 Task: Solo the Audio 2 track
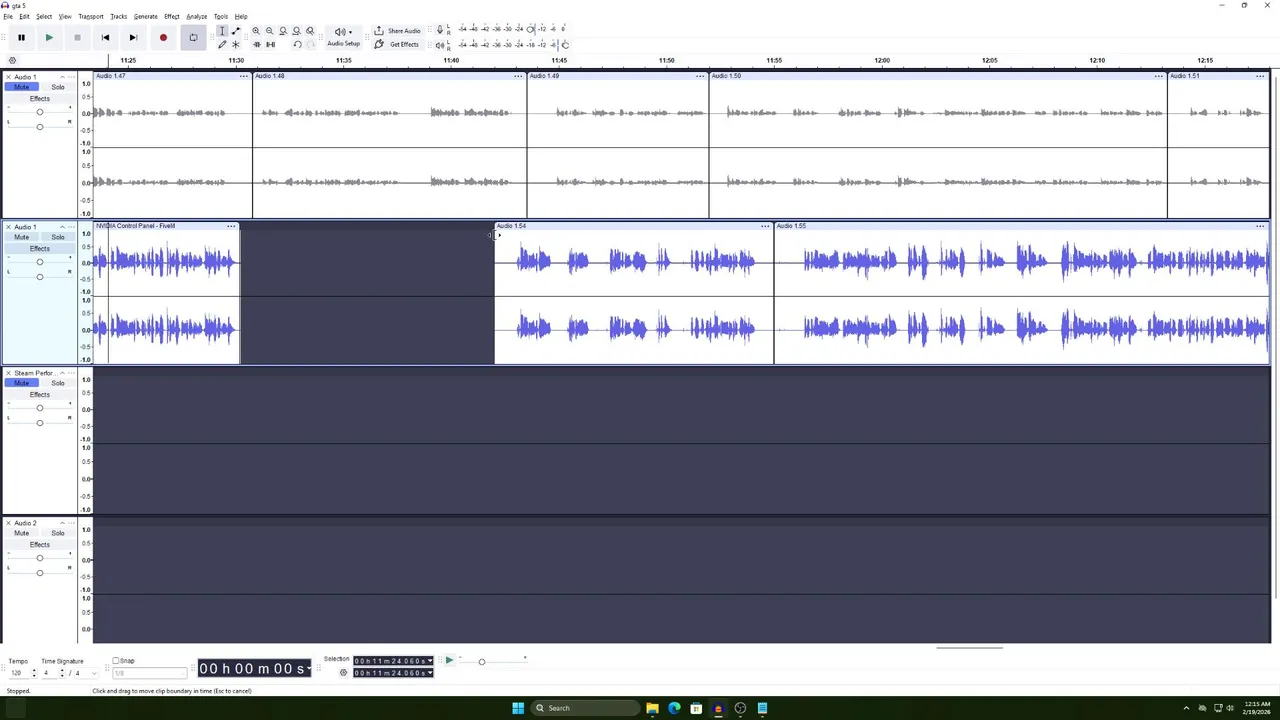pyautogui.click(x=58, y=533)
